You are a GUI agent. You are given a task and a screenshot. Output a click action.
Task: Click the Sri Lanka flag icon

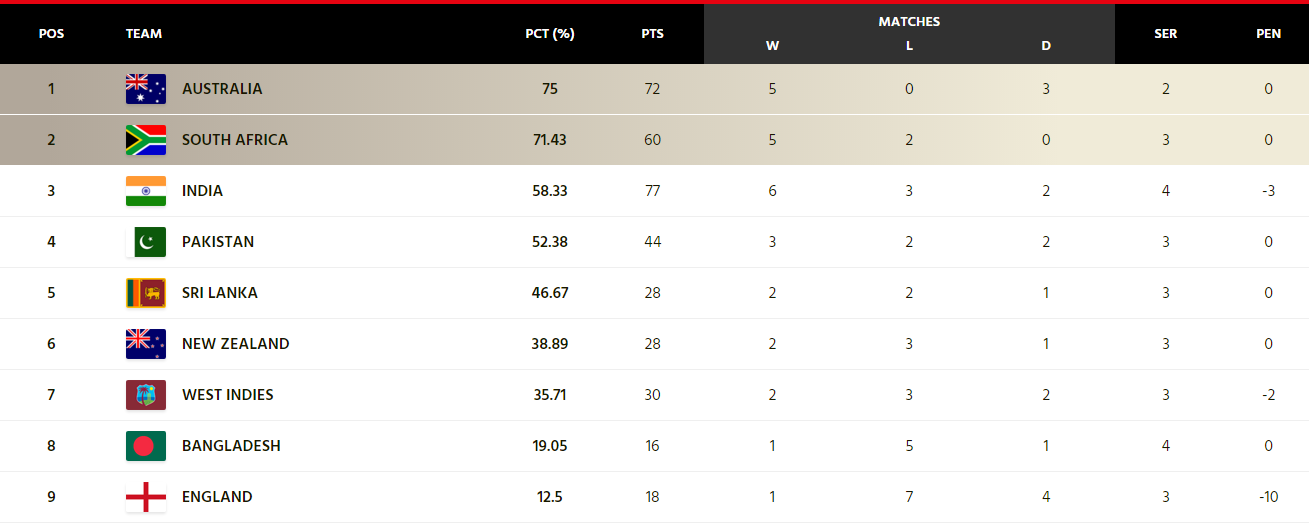click(x=145, y=293)
